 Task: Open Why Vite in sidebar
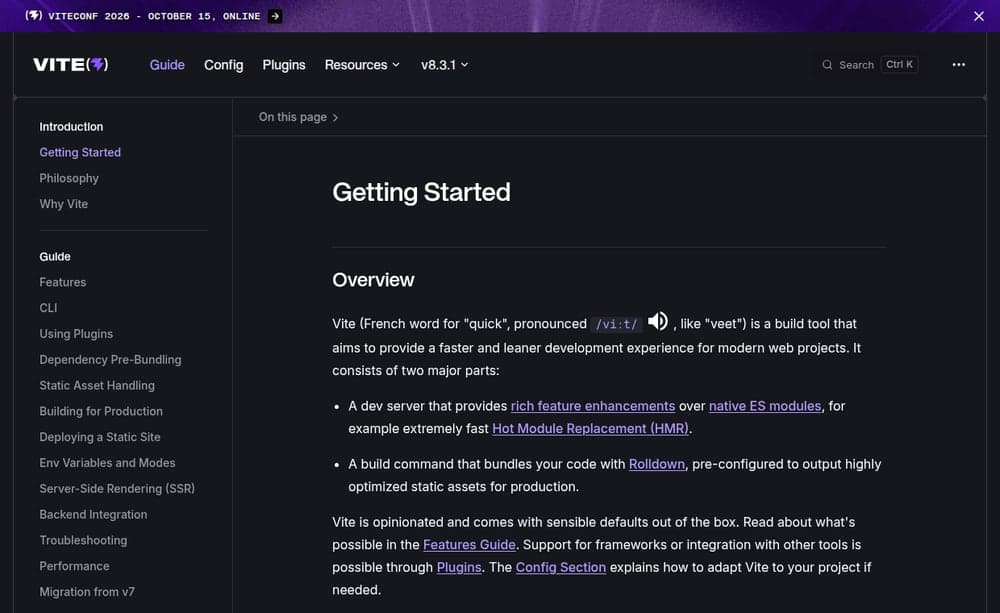tap(64, 204)
